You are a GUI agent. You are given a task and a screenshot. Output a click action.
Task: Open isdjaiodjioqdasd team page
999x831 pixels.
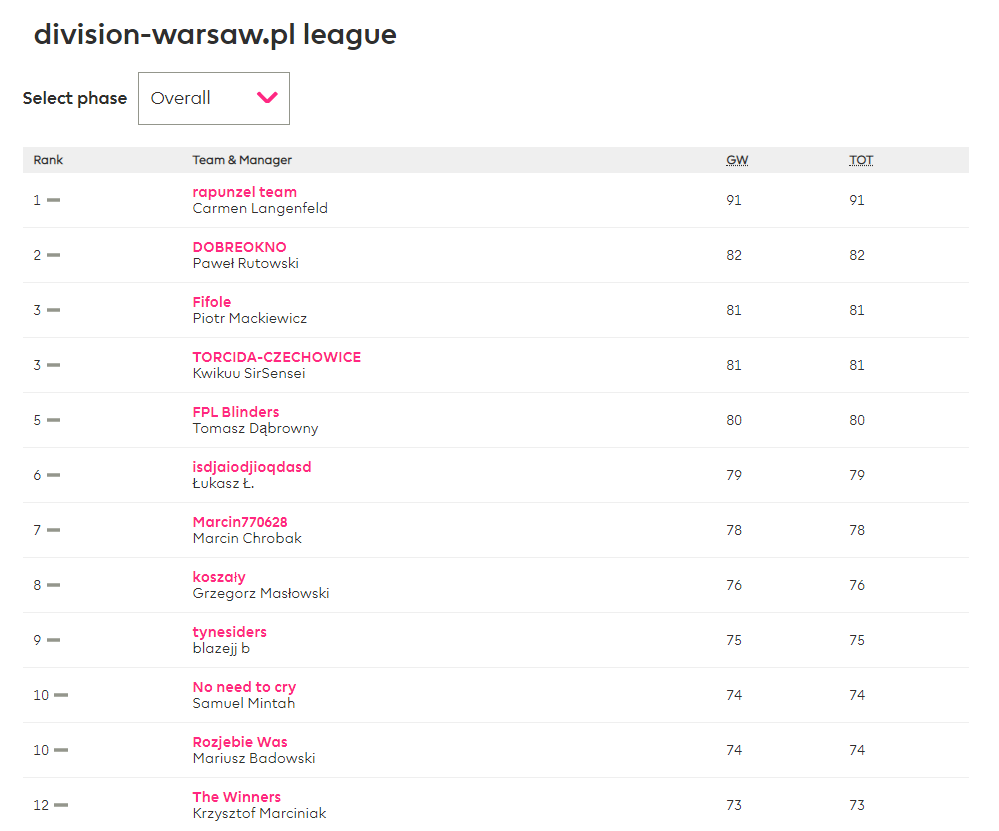click(251, 467)
